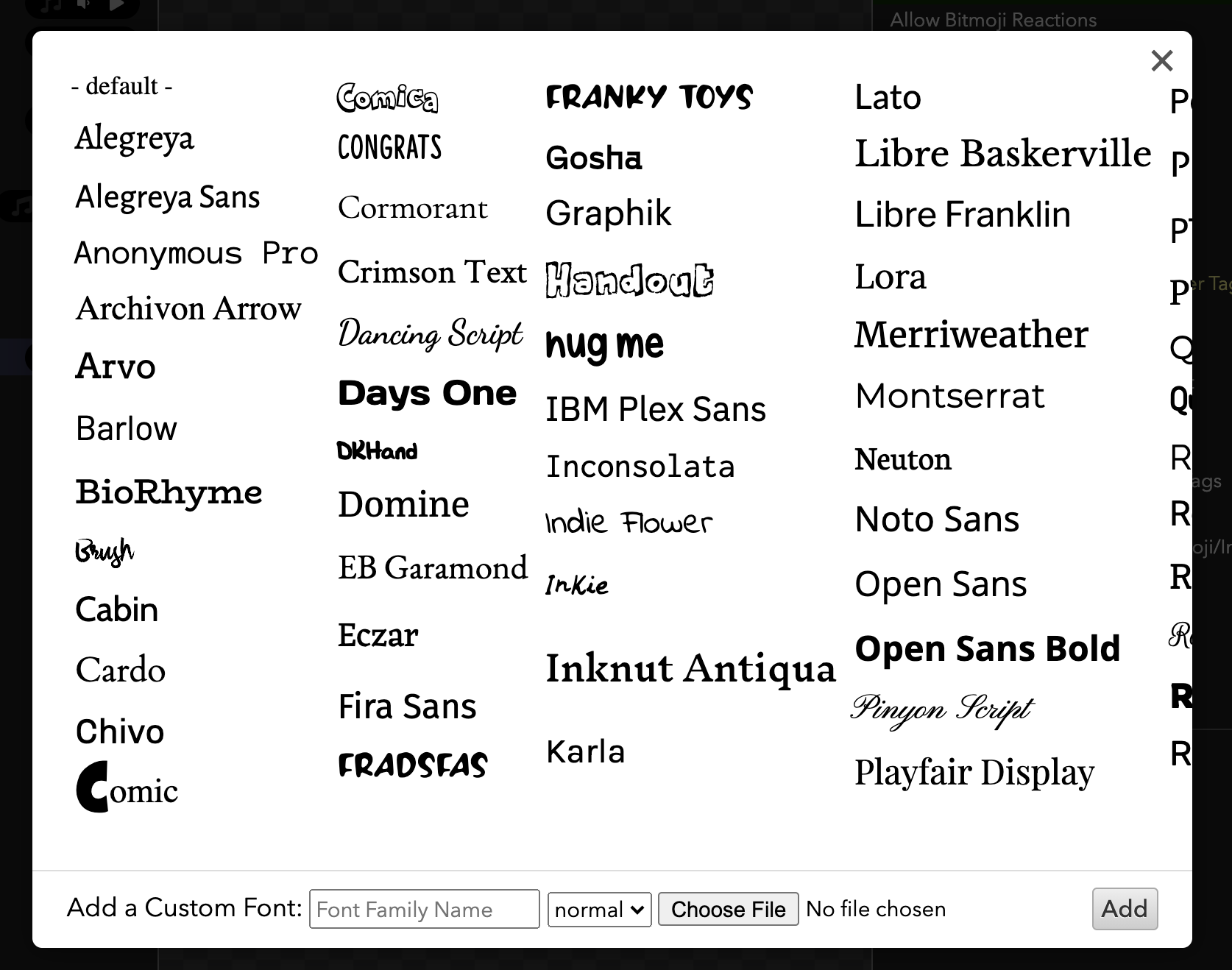Select the Inkie font

577,585
